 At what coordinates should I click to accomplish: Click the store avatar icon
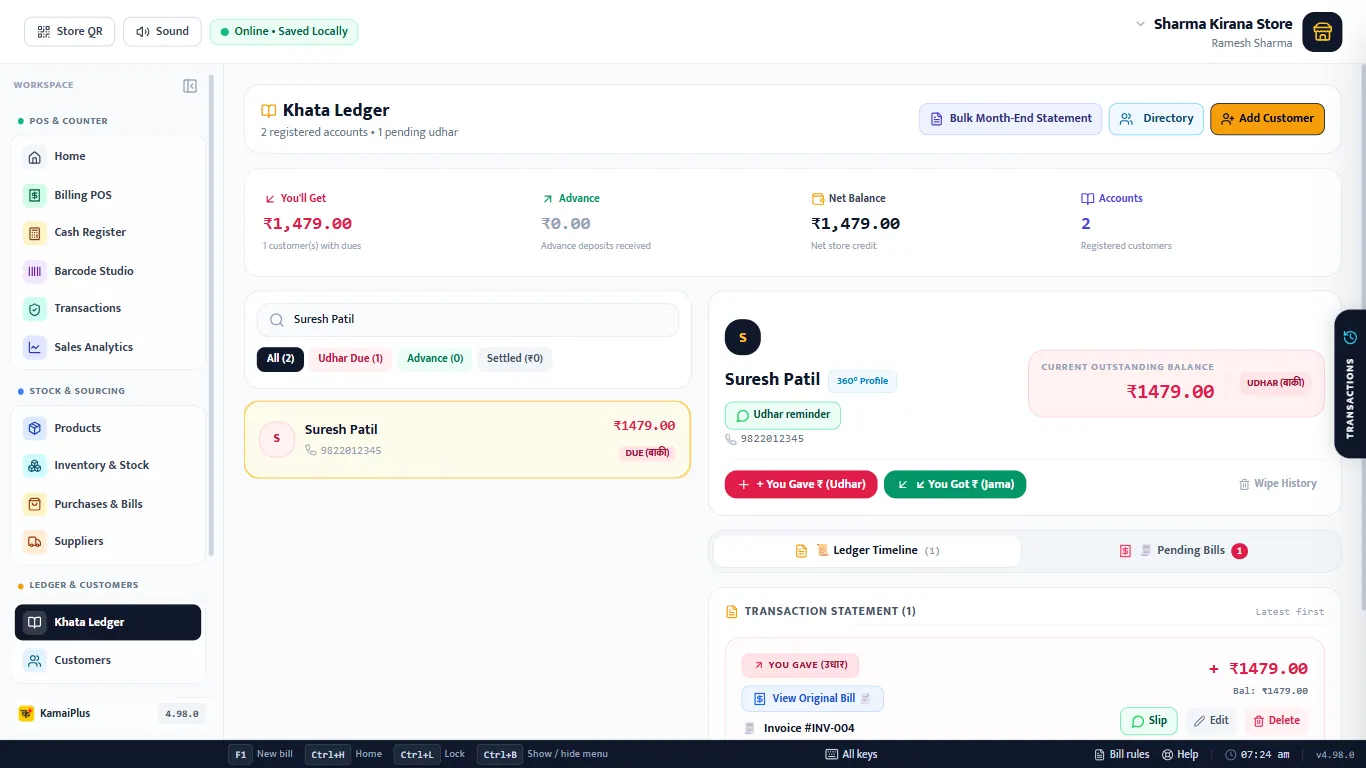1322,31
